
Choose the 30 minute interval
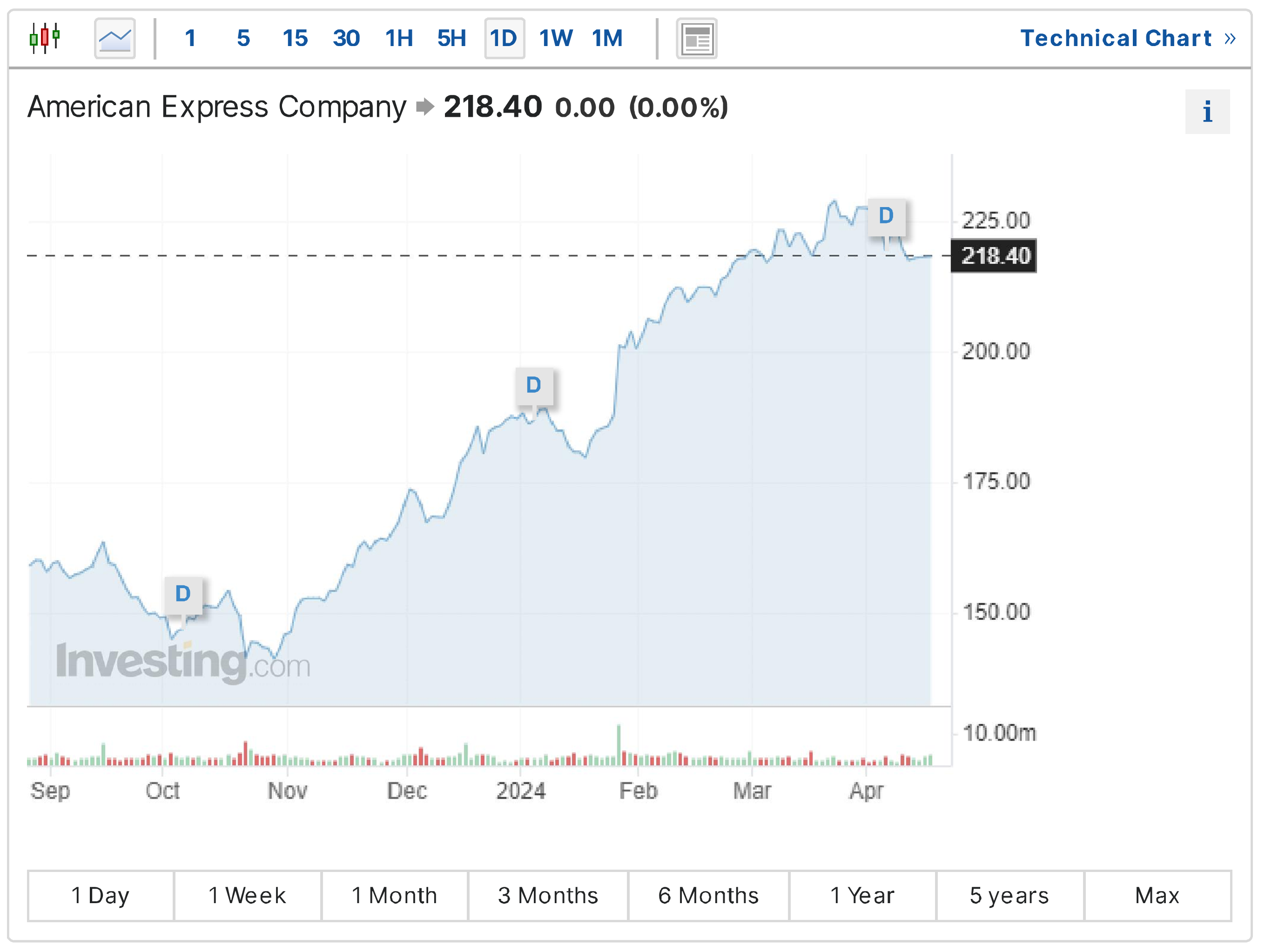[x=346, y=38]
